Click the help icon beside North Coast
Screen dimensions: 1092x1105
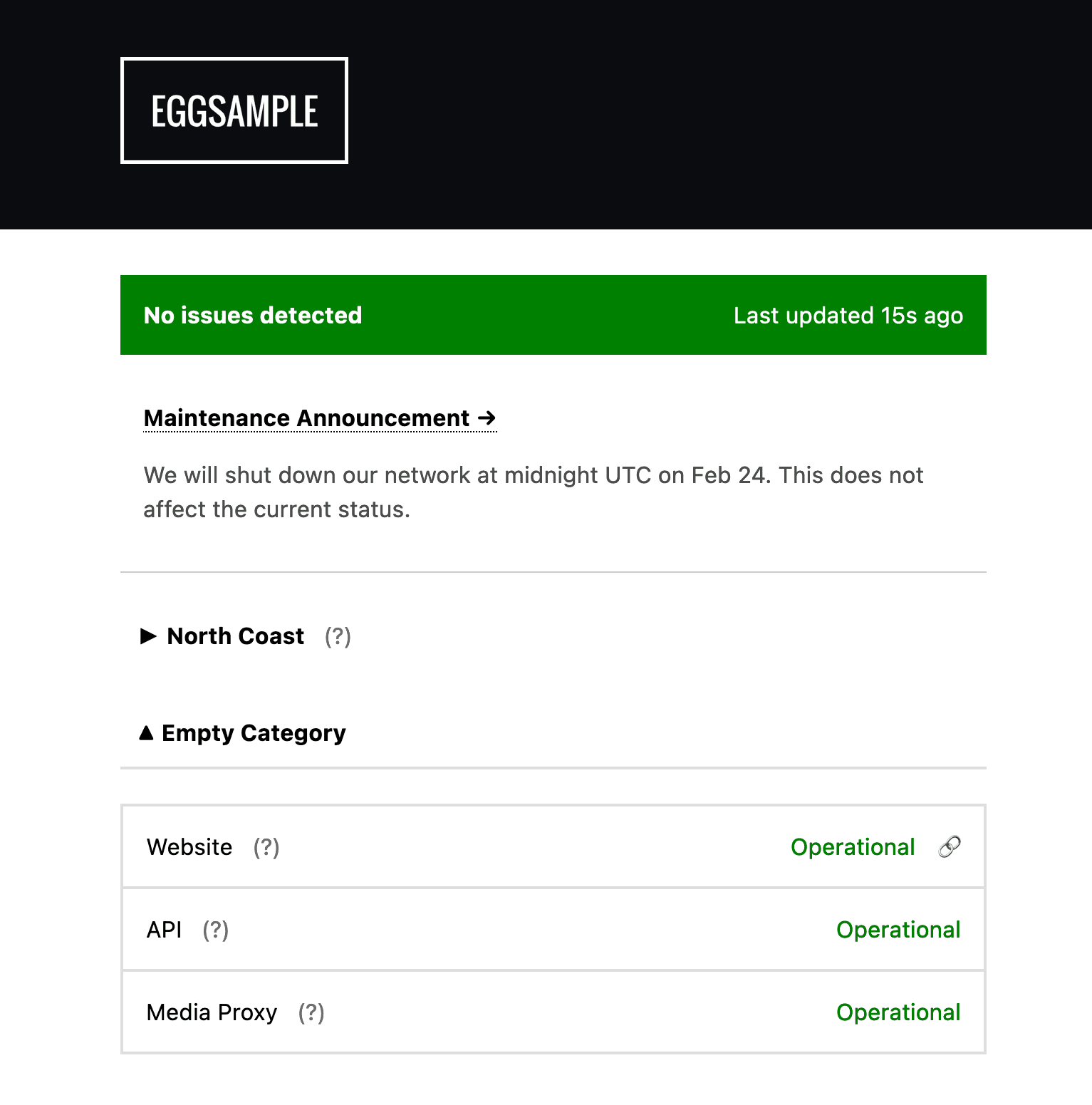click(338, 638)
